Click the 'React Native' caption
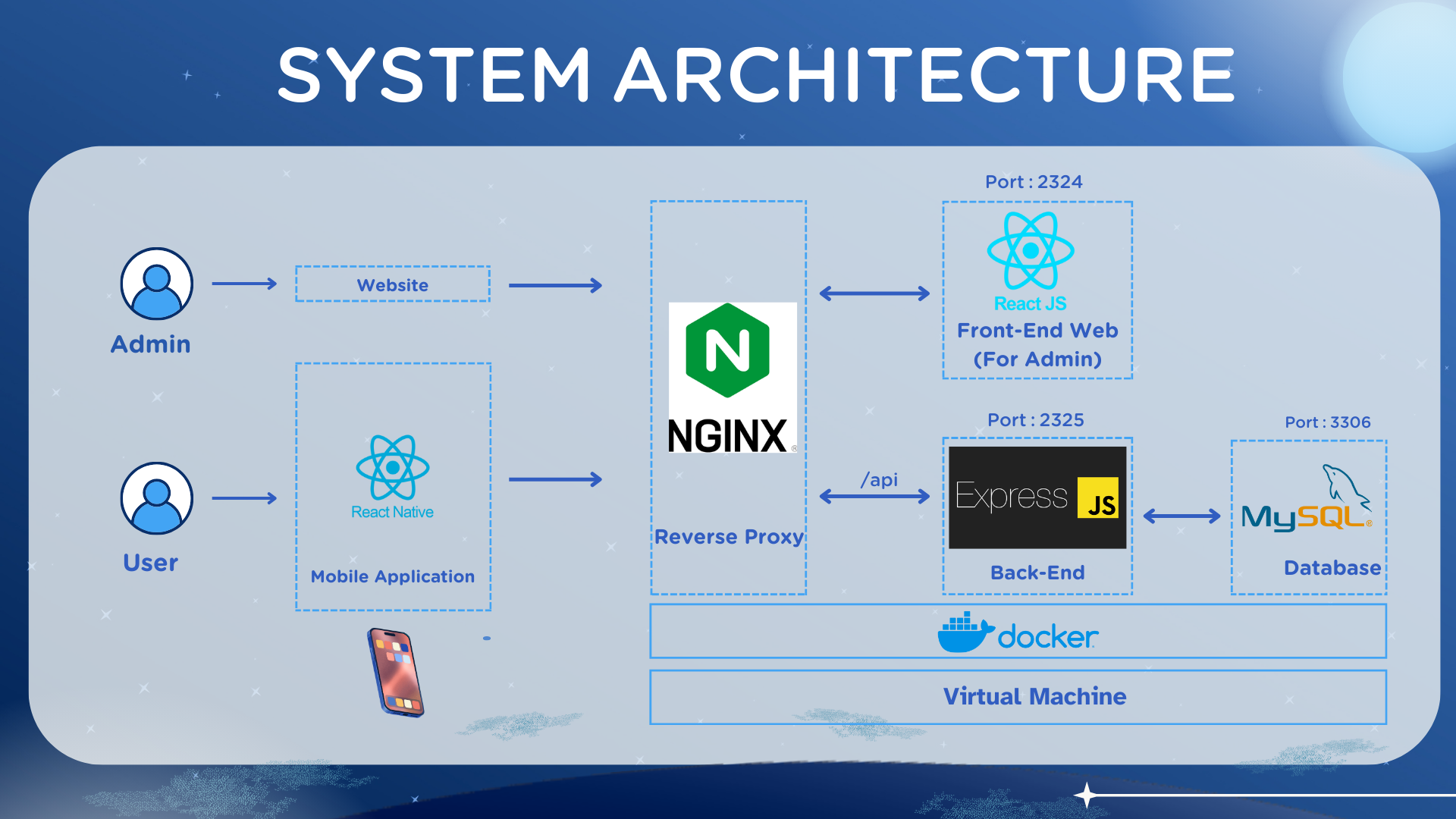Image resolution: width=1456 pixels, height=819 pixels. point(393,513)
